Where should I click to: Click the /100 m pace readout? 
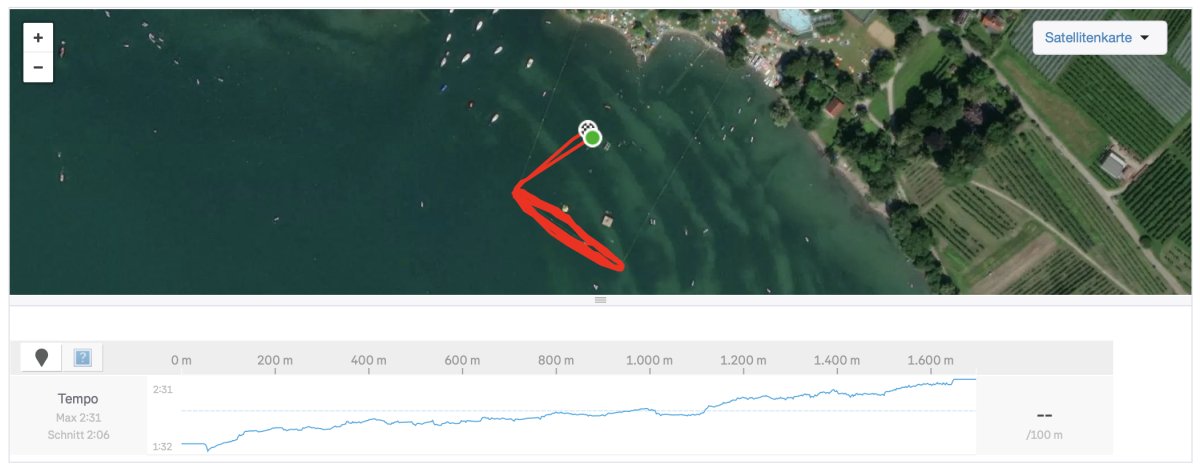[1044, 435]
